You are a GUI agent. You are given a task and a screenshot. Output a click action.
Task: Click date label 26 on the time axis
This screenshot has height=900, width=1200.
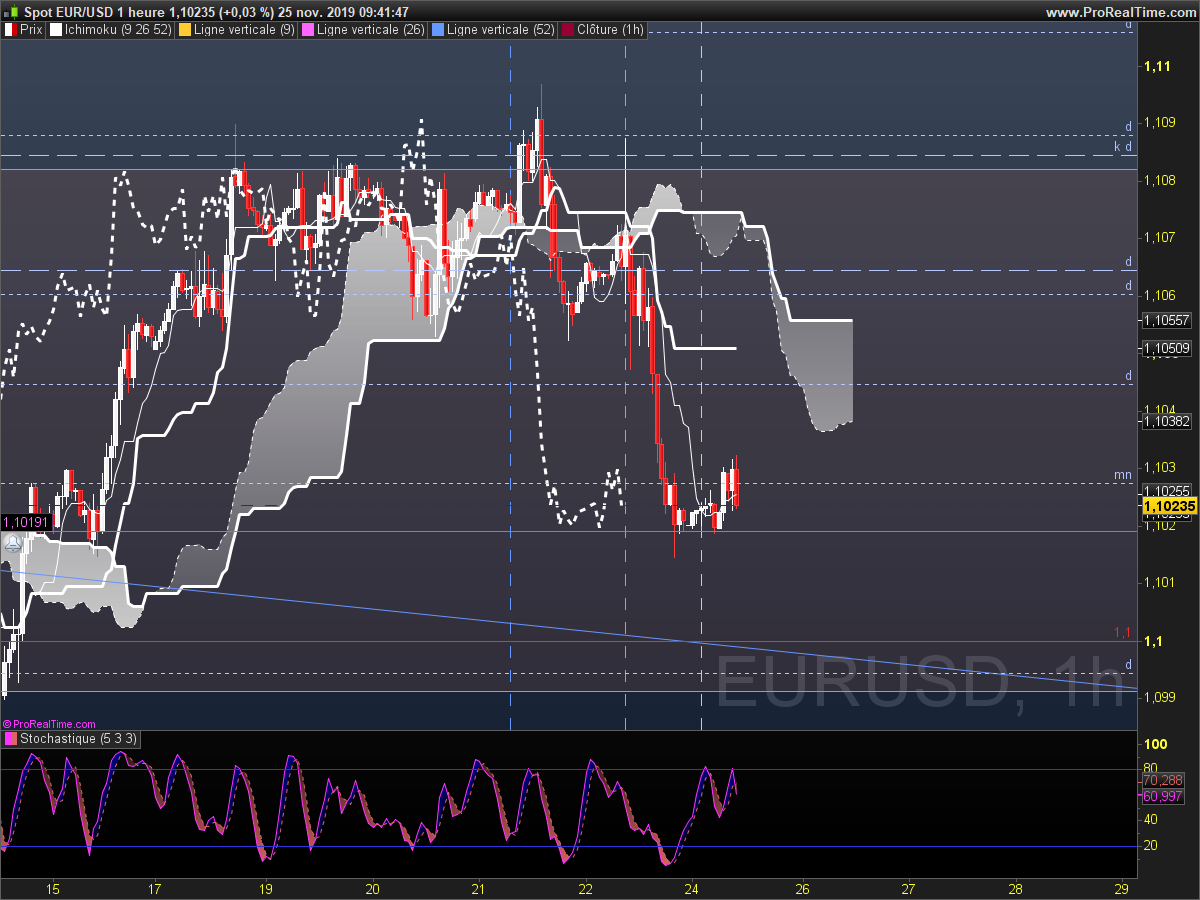tap(802, 888)
